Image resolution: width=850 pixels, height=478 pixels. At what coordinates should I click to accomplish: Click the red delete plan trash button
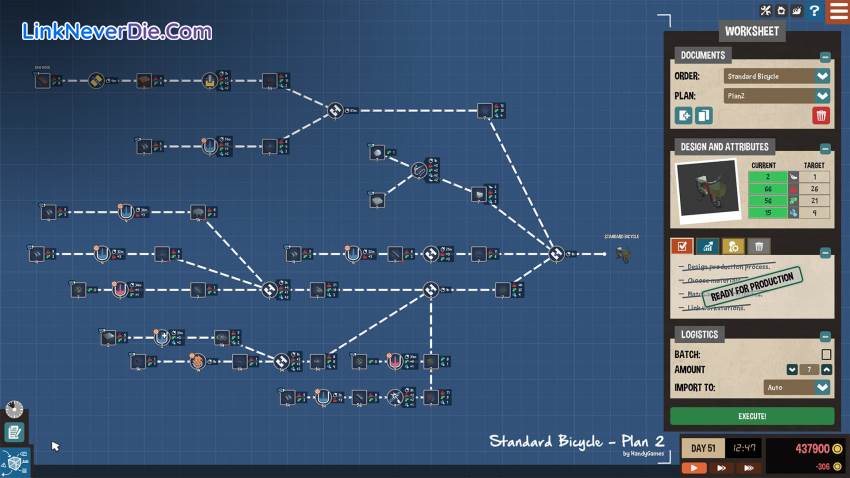(x=821, y=116)
